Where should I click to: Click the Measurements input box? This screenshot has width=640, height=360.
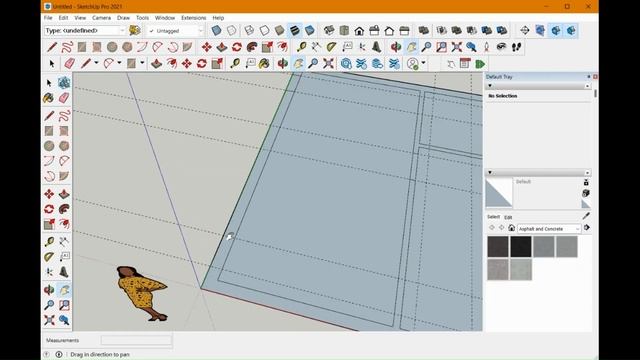(x=136, y=340)
